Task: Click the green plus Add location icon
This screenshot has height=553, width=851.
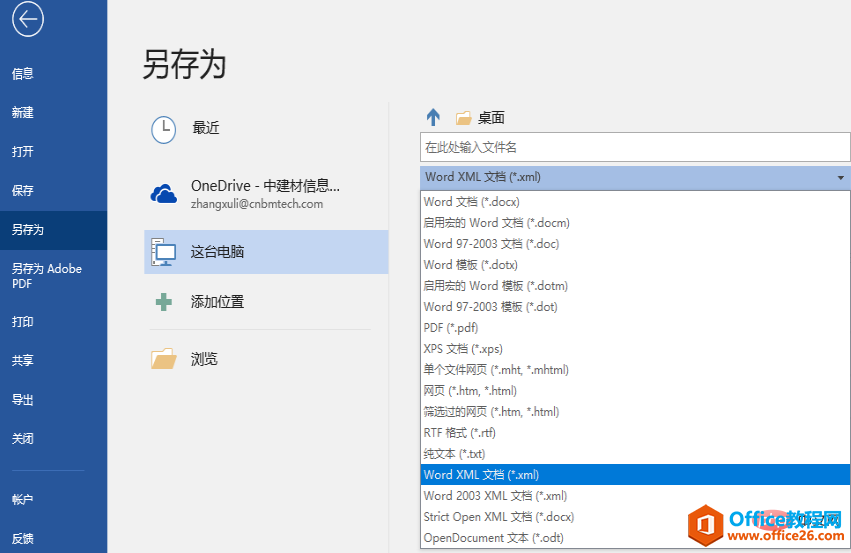Action: (x=163, y=302)
